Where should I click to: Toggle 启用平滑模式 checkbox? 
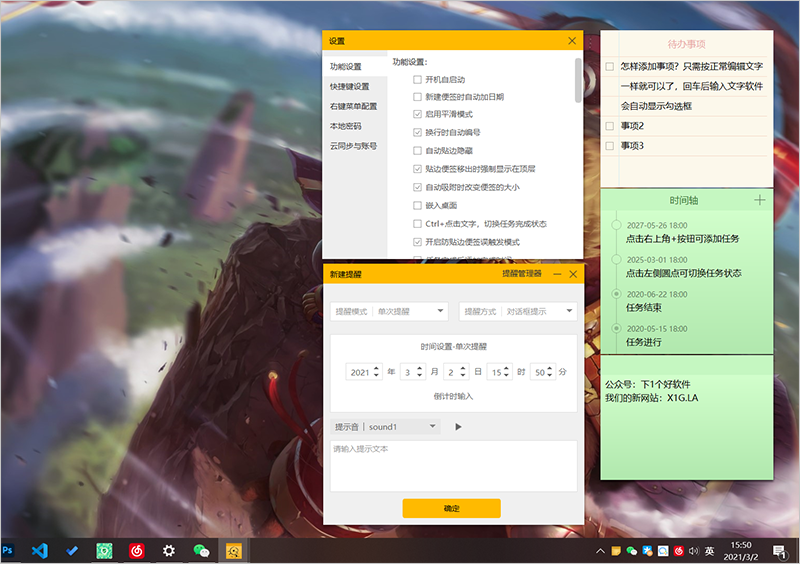417,115
